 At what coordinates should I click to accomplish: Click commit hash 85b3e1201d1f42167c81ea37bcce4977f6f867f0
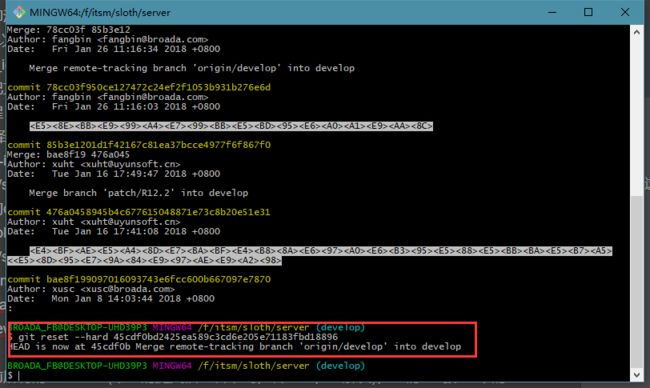point(158,145)
